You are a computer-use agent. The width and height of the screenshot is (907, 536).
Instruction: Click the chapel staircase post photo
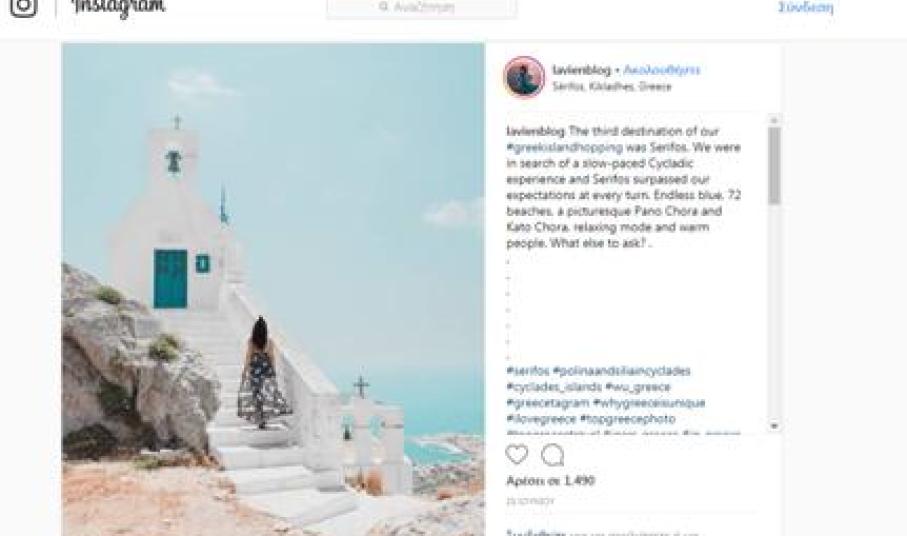tap(273, 289)
